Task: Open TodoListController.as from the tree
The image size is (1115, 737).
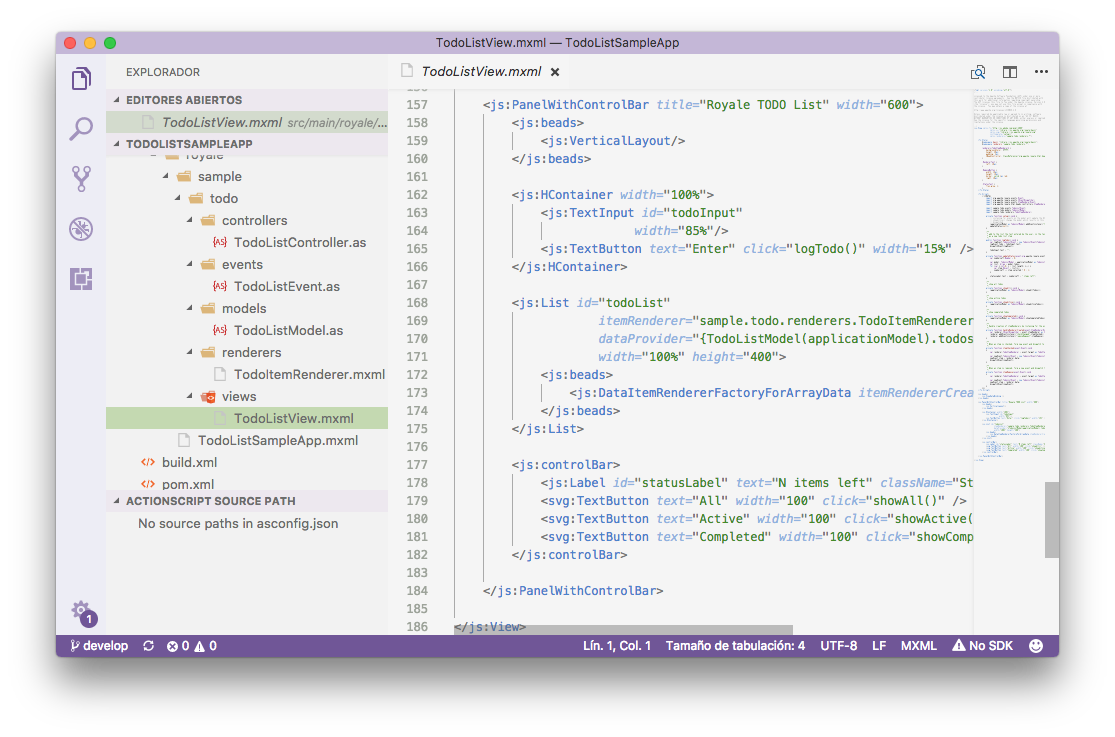Action: (x=299, y=242)
